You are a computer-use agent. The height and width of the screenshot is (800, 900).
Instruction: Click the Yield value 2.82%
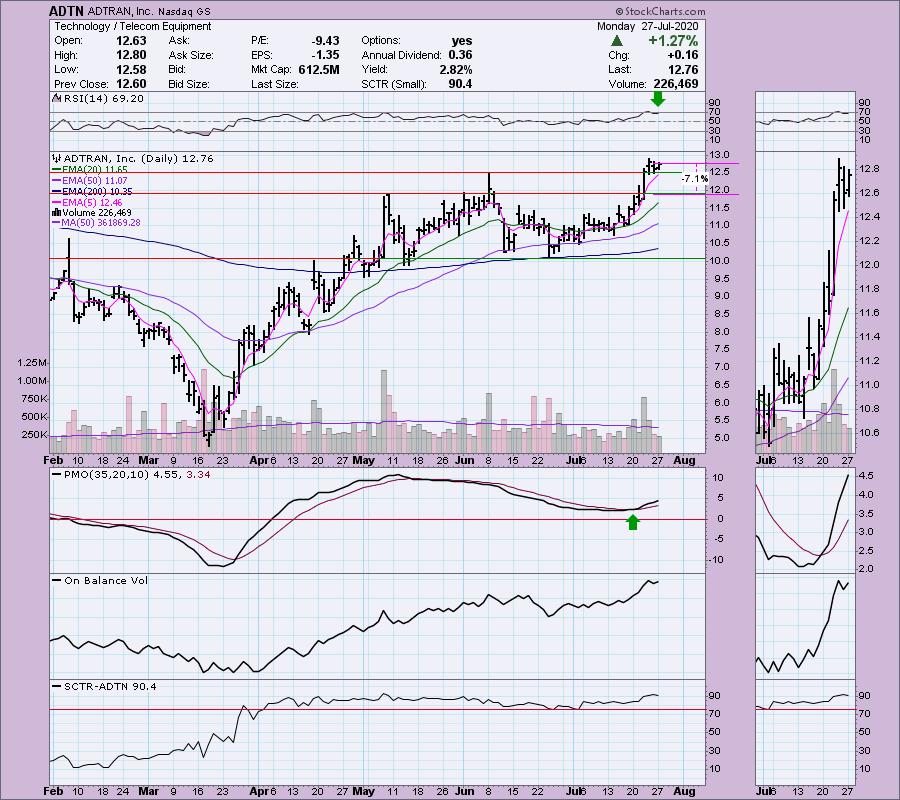point(456,69)
